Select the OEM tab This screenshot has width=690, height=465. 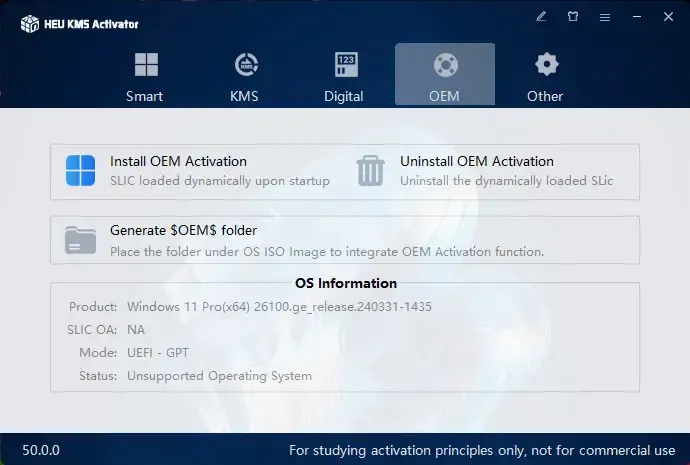pyautogui.click(x=445, y=75)
